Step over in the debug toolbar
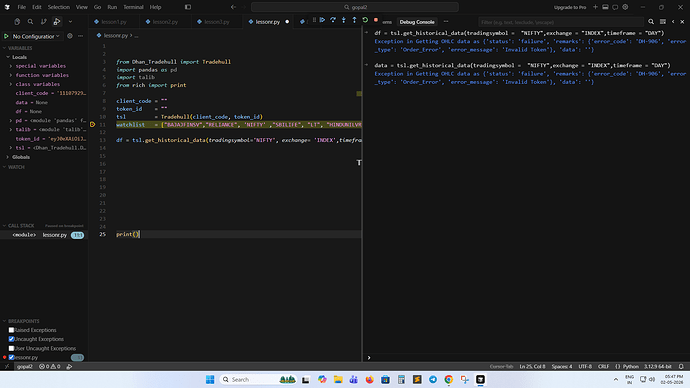Viewport: 690px width, 388px height. 333,20
